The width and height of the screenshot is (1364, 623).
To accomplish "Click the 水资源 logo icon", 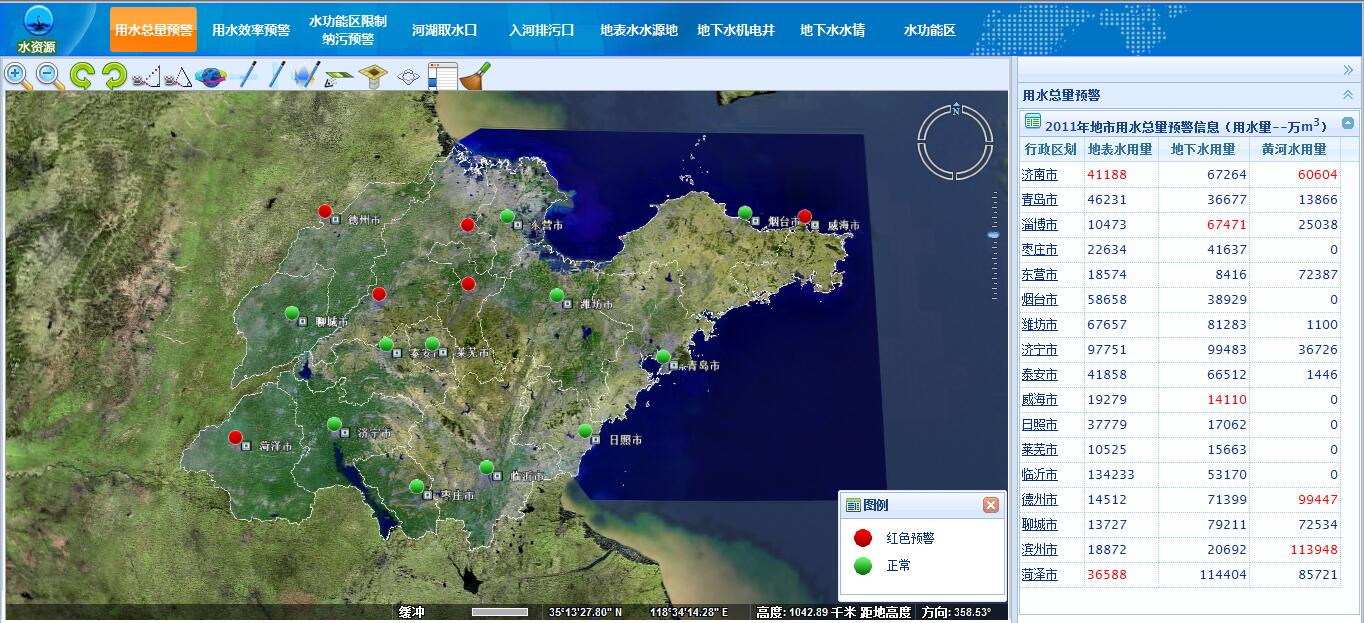I will 37,28.
